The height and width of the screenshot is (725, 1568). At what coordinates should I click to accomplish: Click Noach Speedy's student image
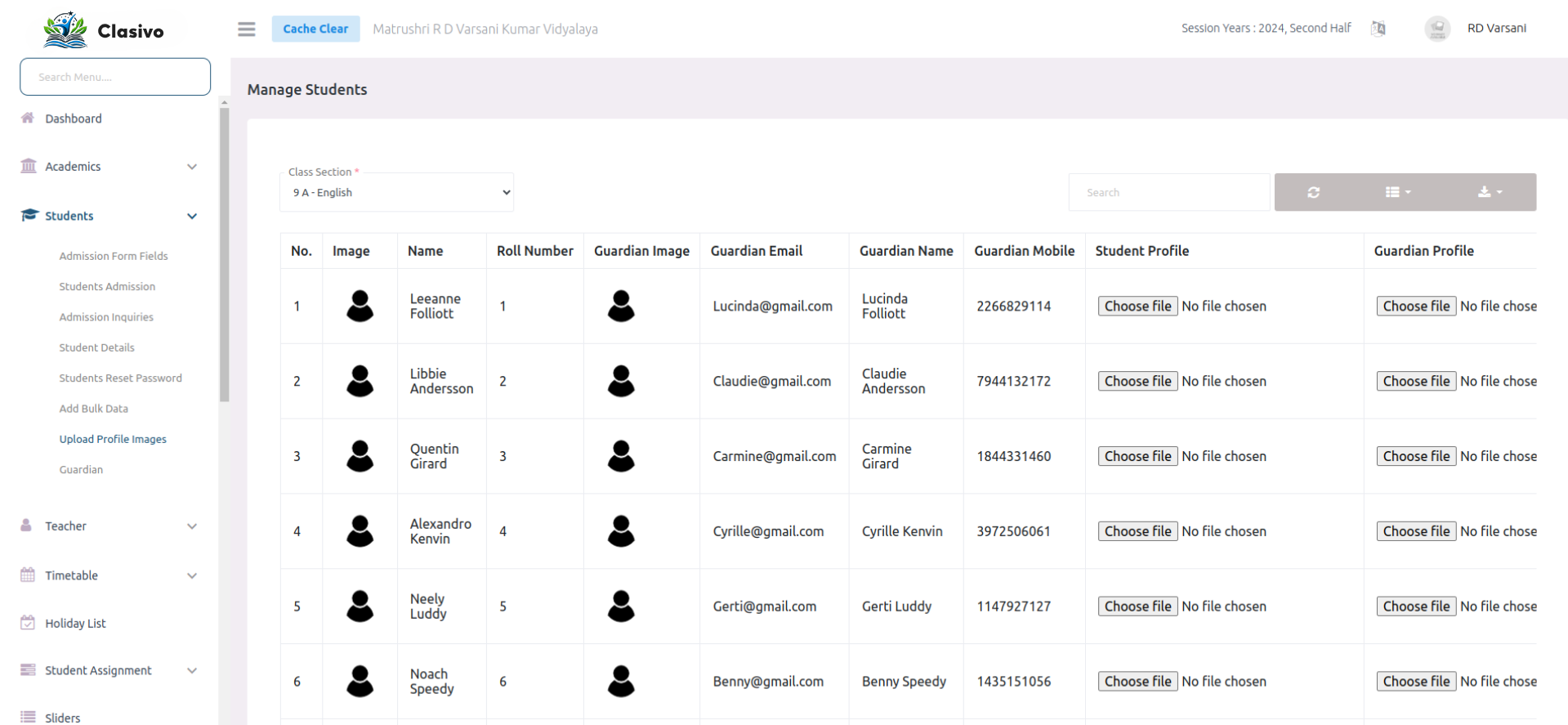[x=360, y=681]
